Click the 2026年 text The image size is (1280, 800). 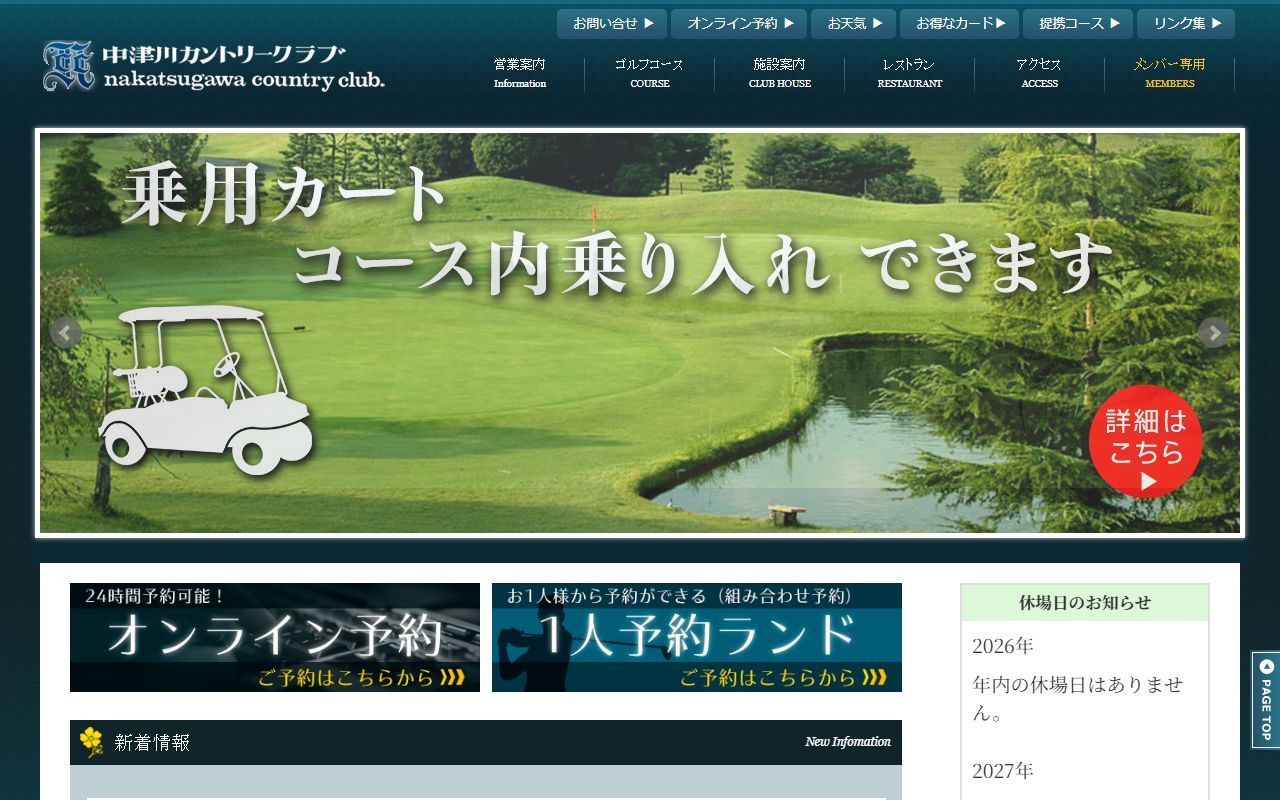(x=1003, y=646)
